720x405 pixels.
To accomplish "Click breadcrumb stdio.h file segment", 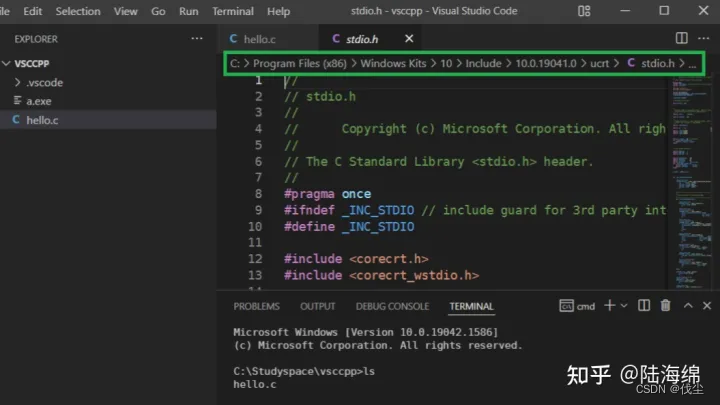I will [651, 63].
